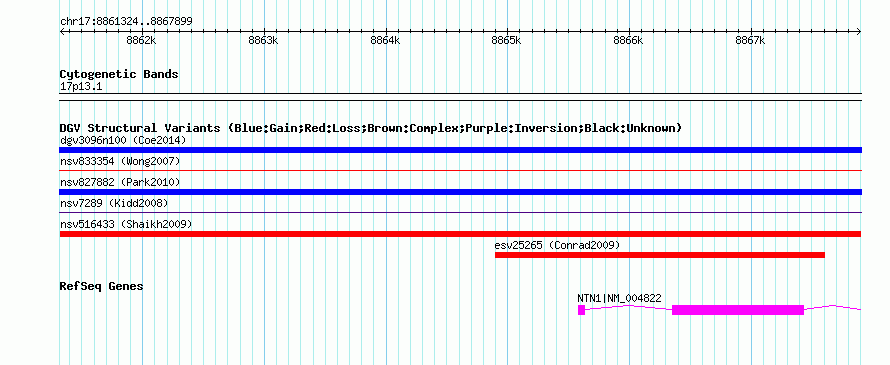The height and width of the screenshot is (365, 890).
Task: Click the 8863k ruler tick label
Action: point(263,40)
